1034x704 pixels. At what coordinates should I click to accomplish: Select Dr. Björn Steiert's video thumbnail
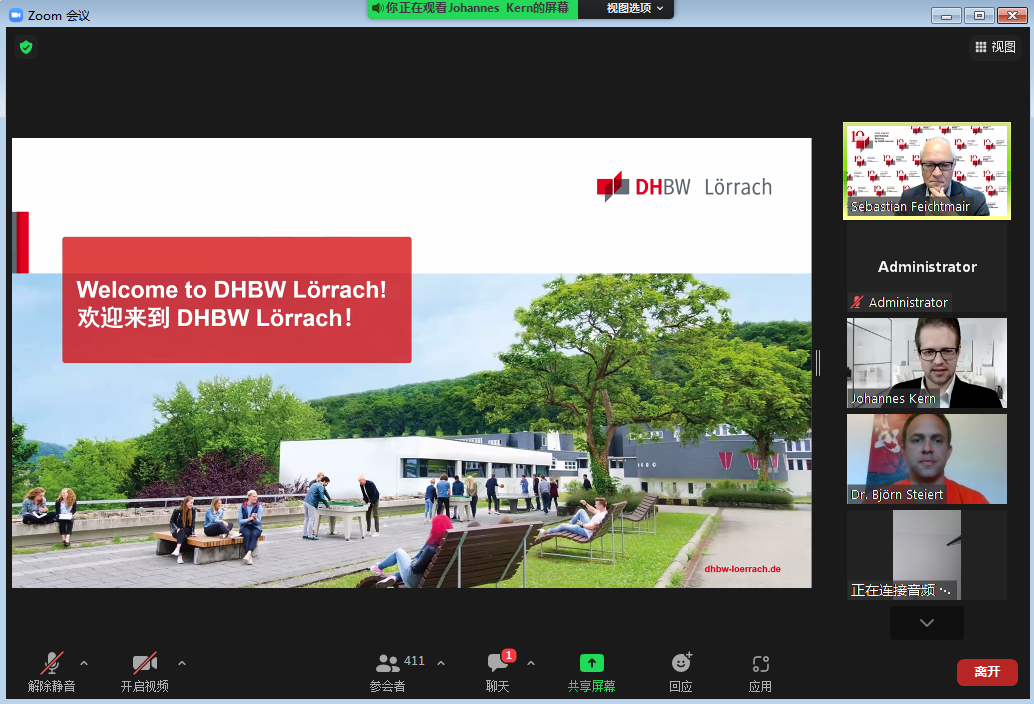(927, 458)
